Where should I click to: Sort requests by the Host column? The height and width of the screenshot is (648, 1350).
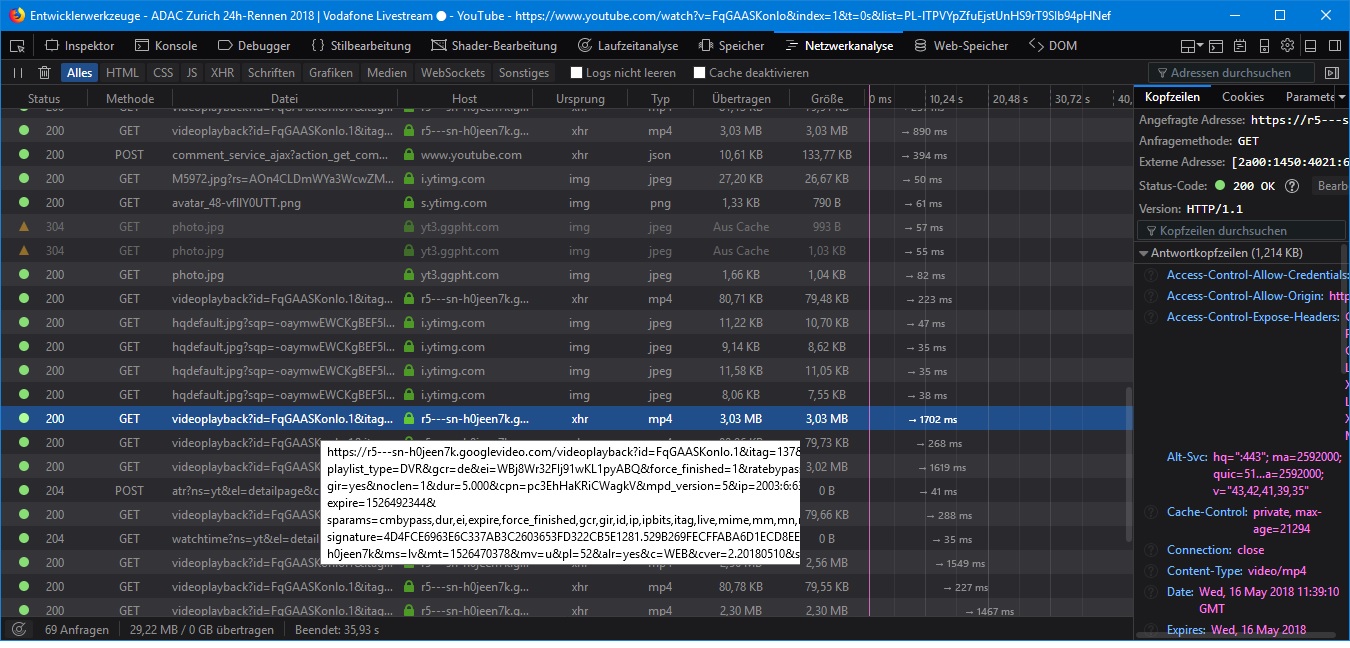point(464,99)
